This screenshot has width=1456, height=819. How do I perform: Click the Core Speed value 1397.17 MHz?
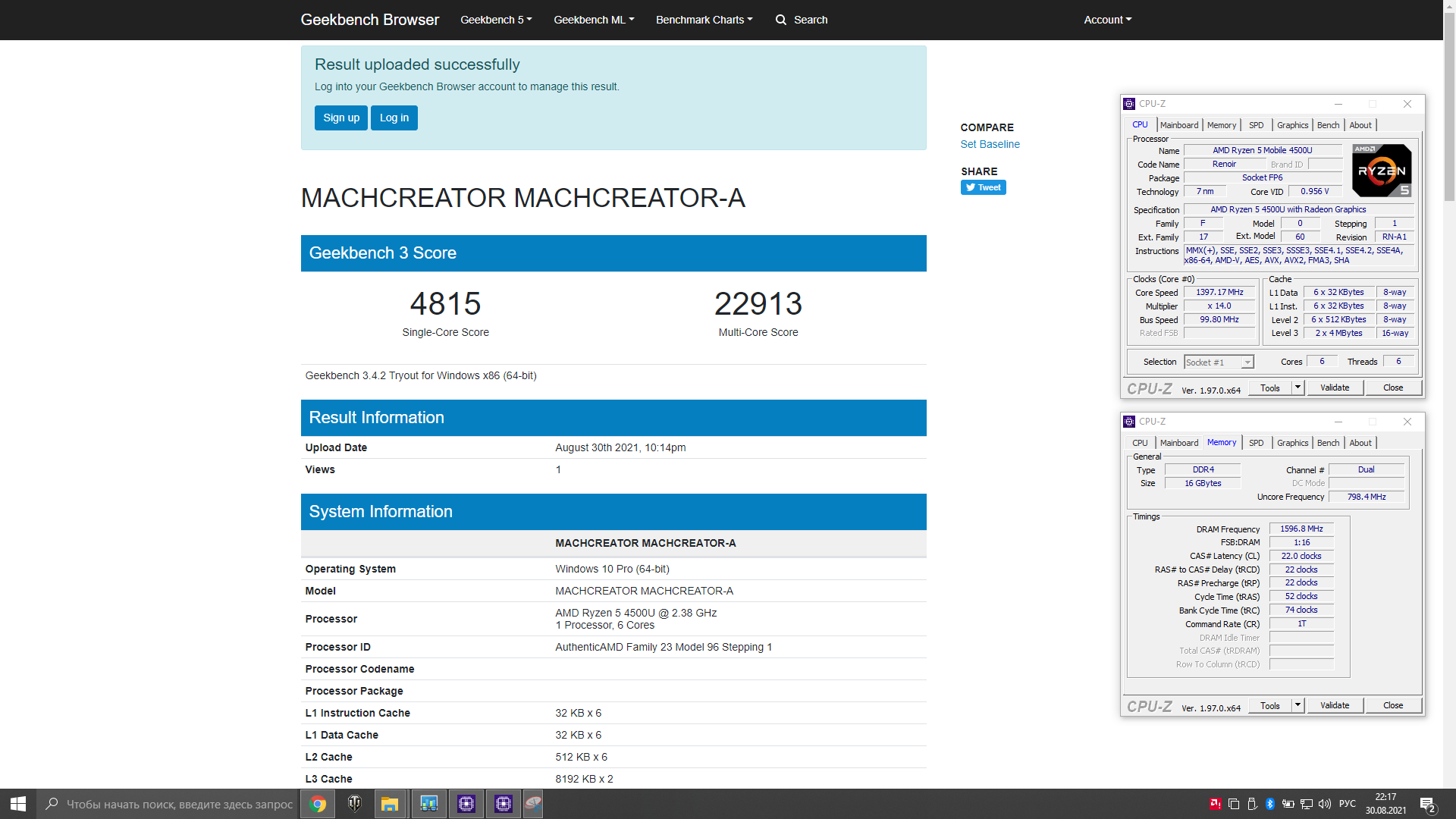1219,293
